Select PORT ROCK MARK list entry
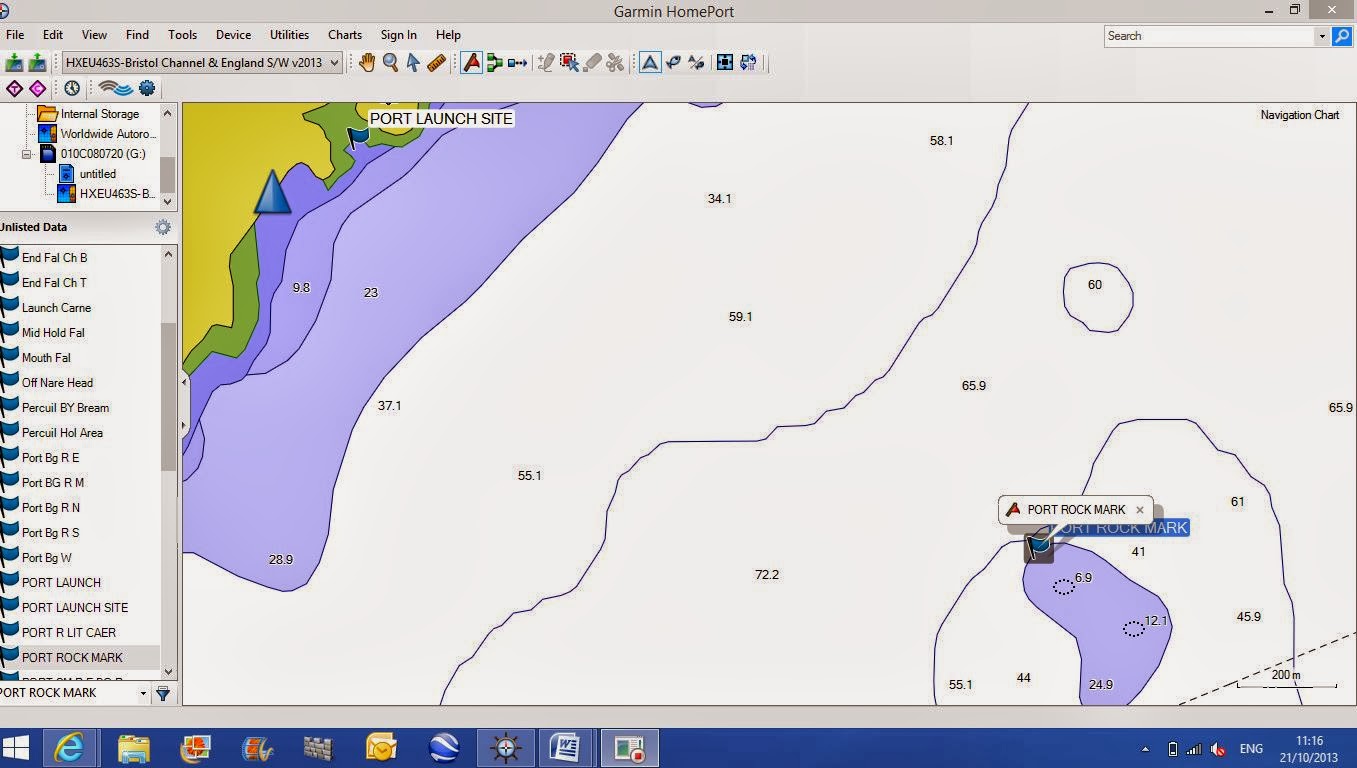The height and width of the screenshot is (768, 1357). (72, 658)
